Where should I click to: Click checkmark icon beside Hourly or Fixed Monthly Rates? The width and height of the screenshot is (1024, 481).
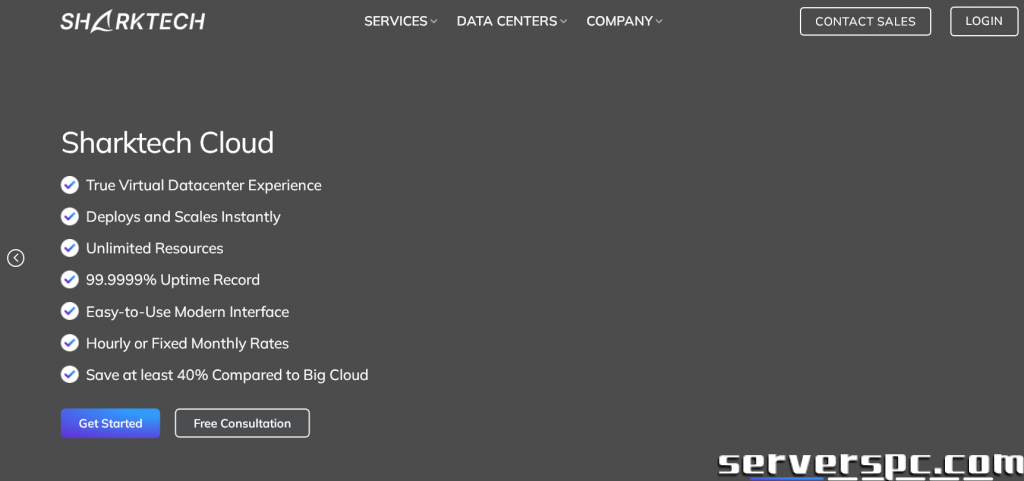pyautogui.click(x=70, y=343)
